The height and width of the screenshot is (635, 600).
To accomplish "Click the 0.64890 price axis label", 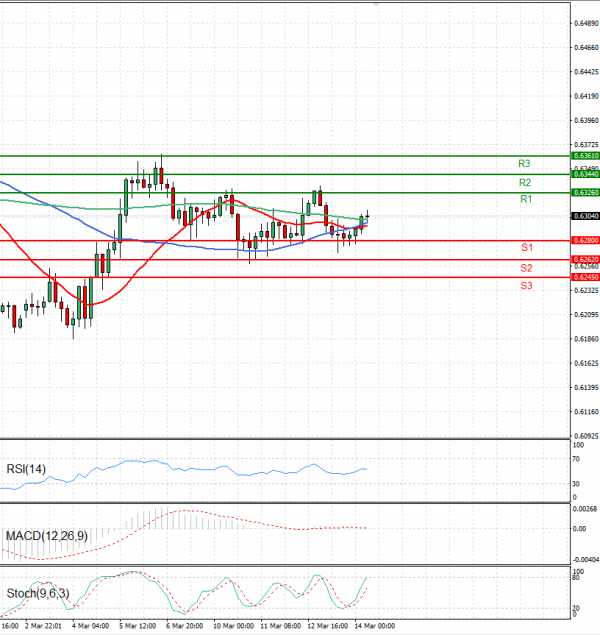I will pos(584,22).
